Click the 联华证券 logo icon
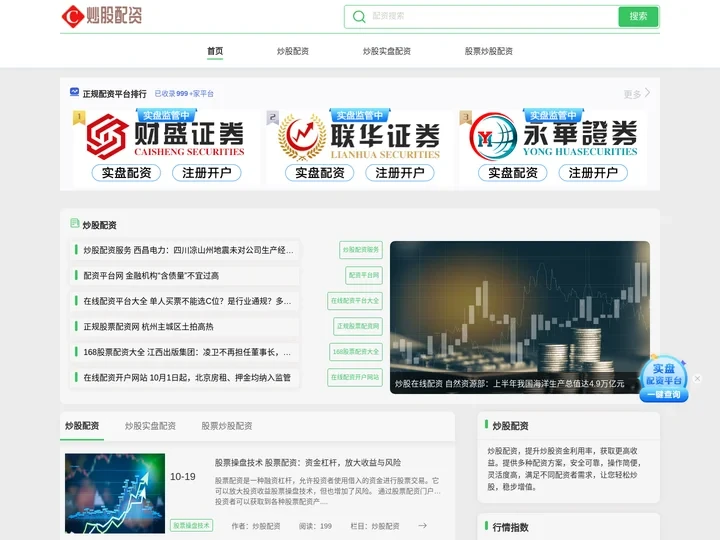Viewport: 720px width, 540px height. (302, 137)
